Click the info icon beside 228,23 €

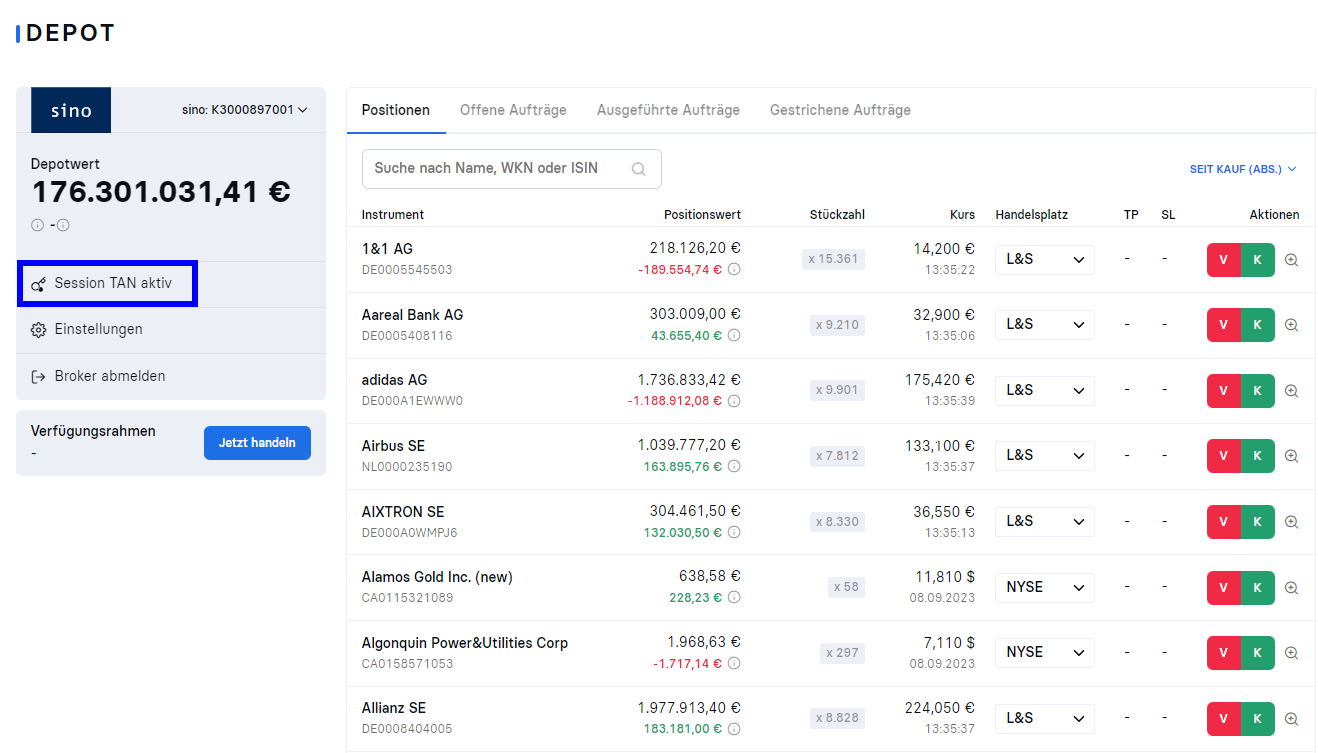click(734, 598)
